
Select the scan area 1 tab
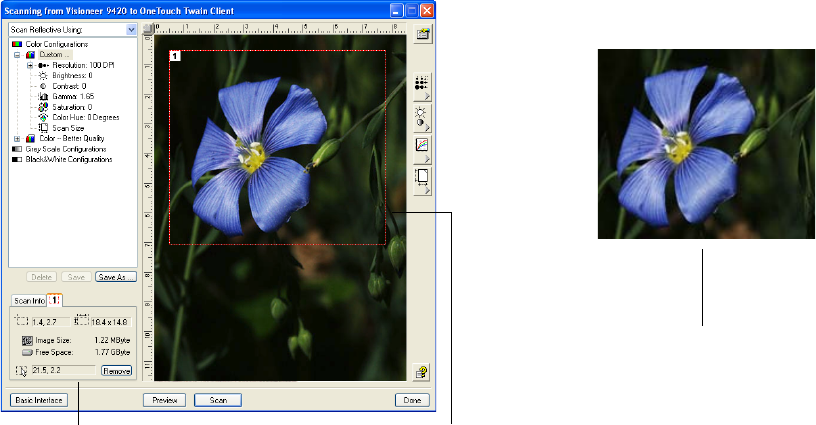pos(55,299)
